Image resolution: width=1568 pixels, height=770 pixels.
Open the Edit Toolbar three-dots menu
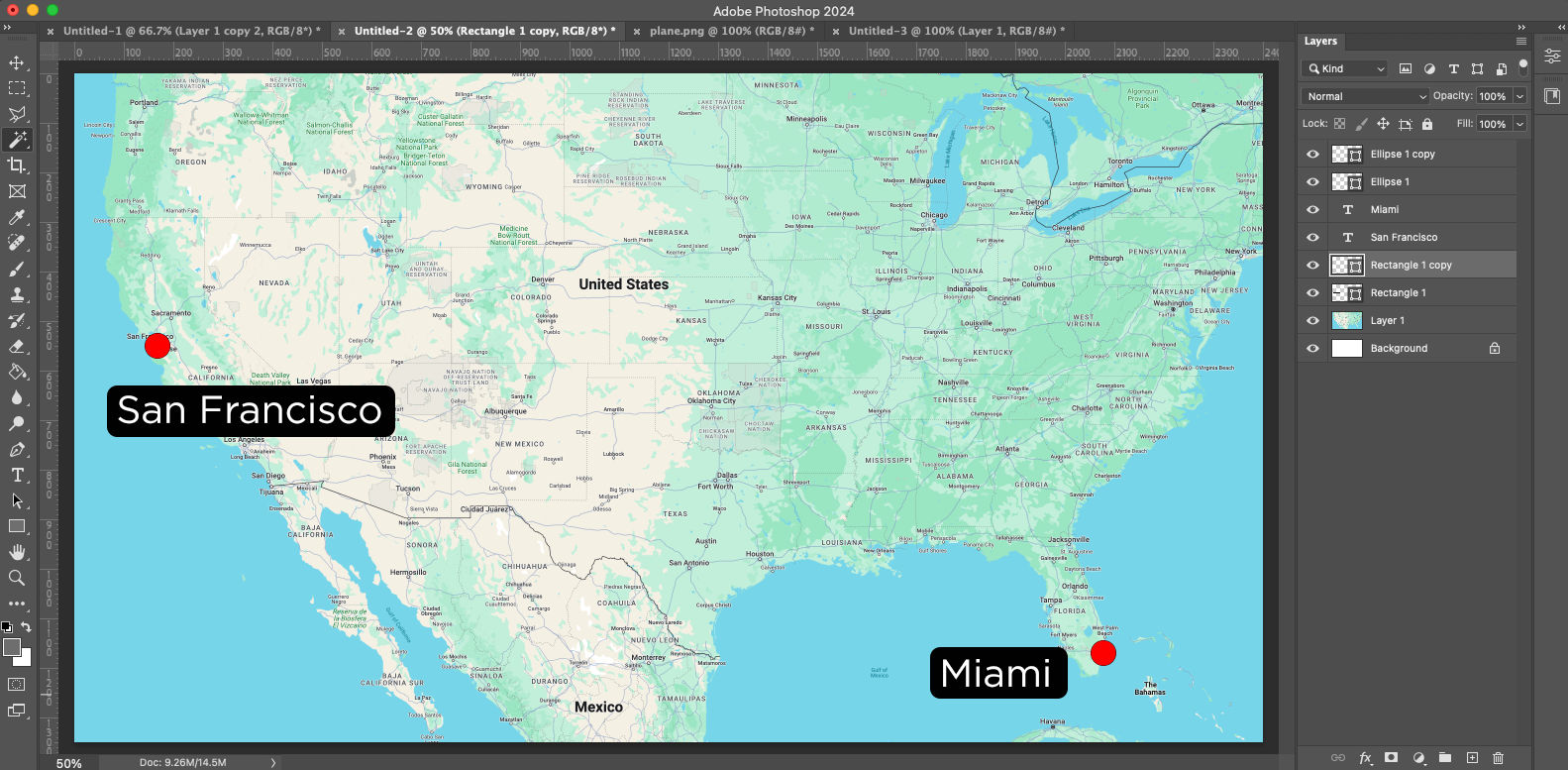coord(17,603)
